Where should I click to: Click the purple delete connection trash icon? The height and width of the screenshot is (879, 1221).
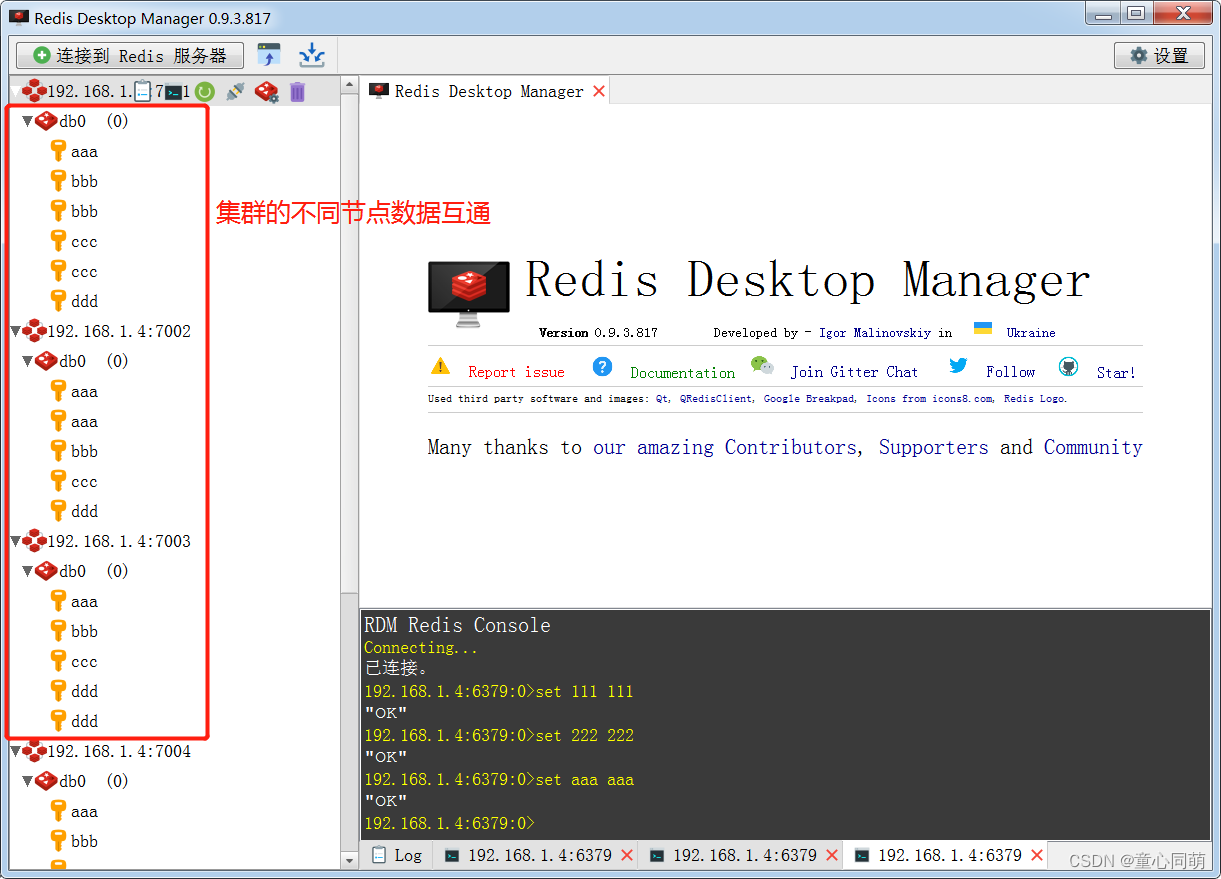(297, 92)
